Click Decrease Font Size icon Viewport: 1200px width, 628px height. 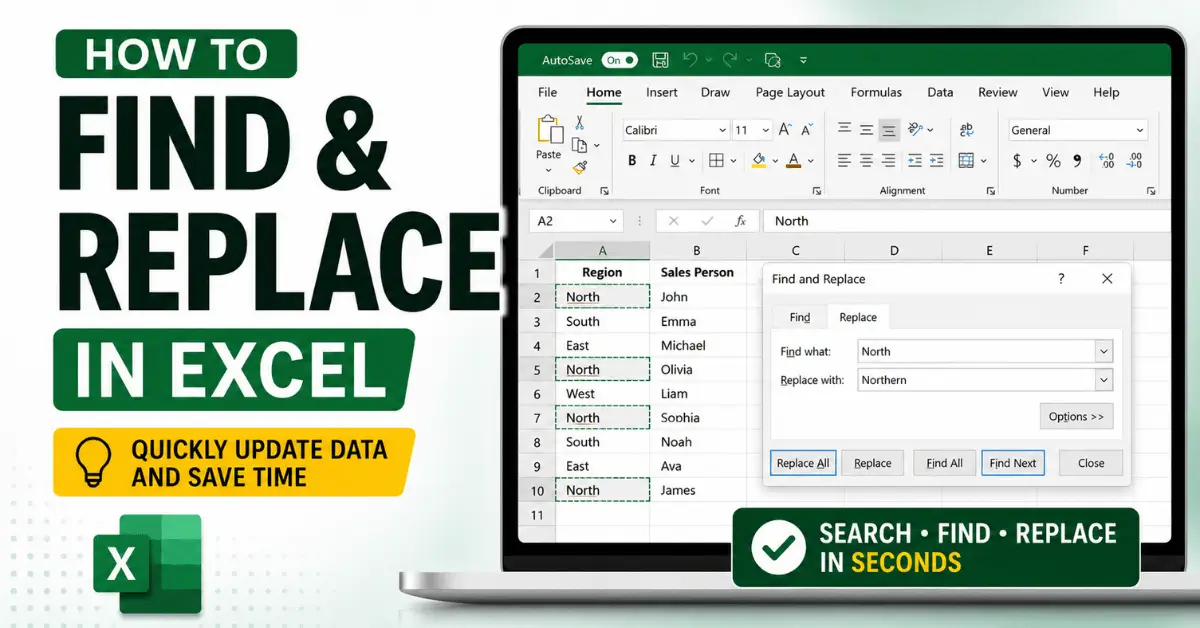pos(806,130)
